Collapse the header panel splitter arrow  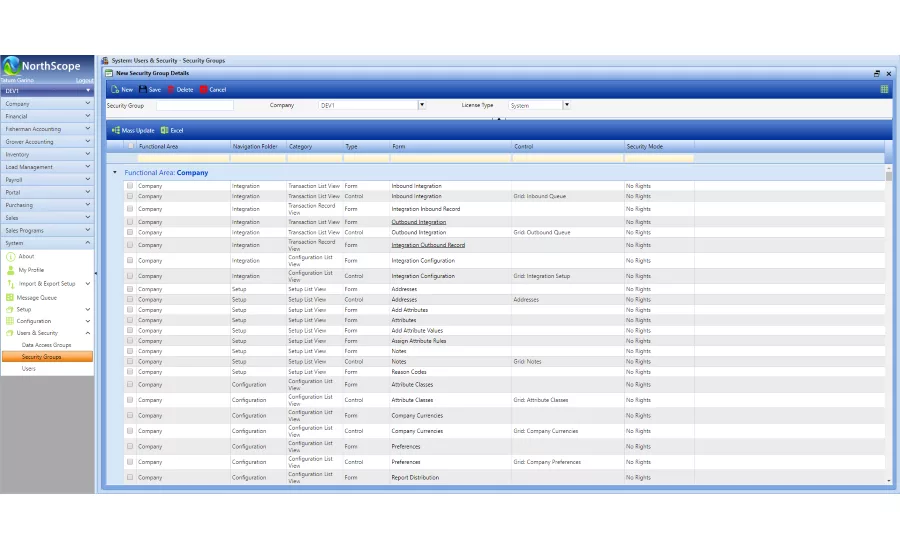499,119
